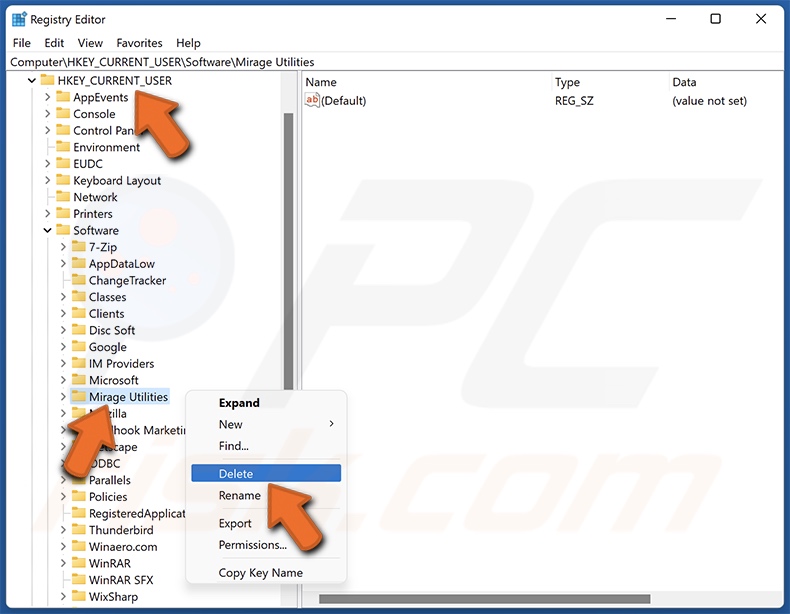Click the Microsoft folder icon
This screenshot has width=790, height=614.
[79, 379]
